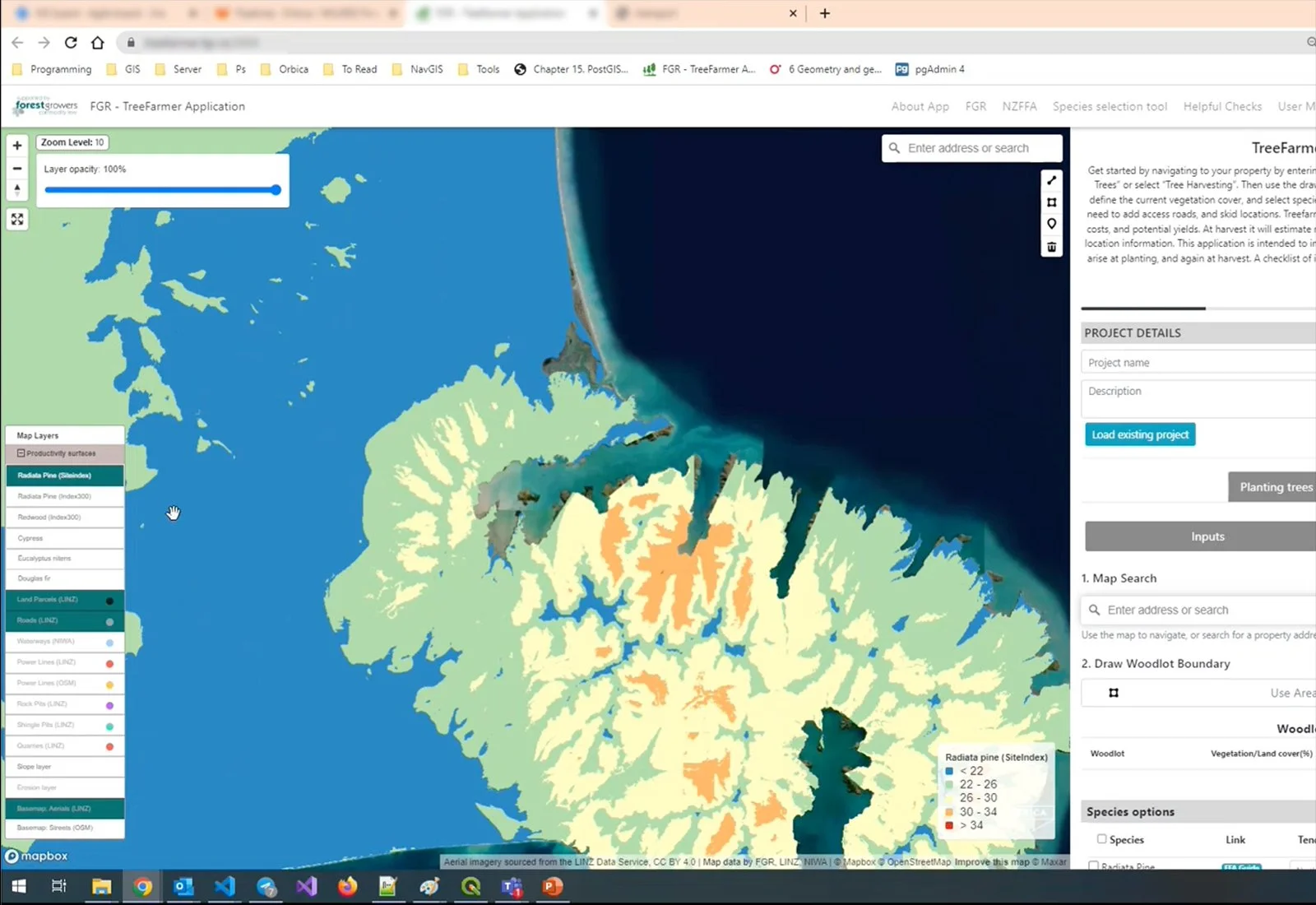Toggle the Basemap: Aerials (LINZ) layer
1316x905 pixels.
[65, 809]
